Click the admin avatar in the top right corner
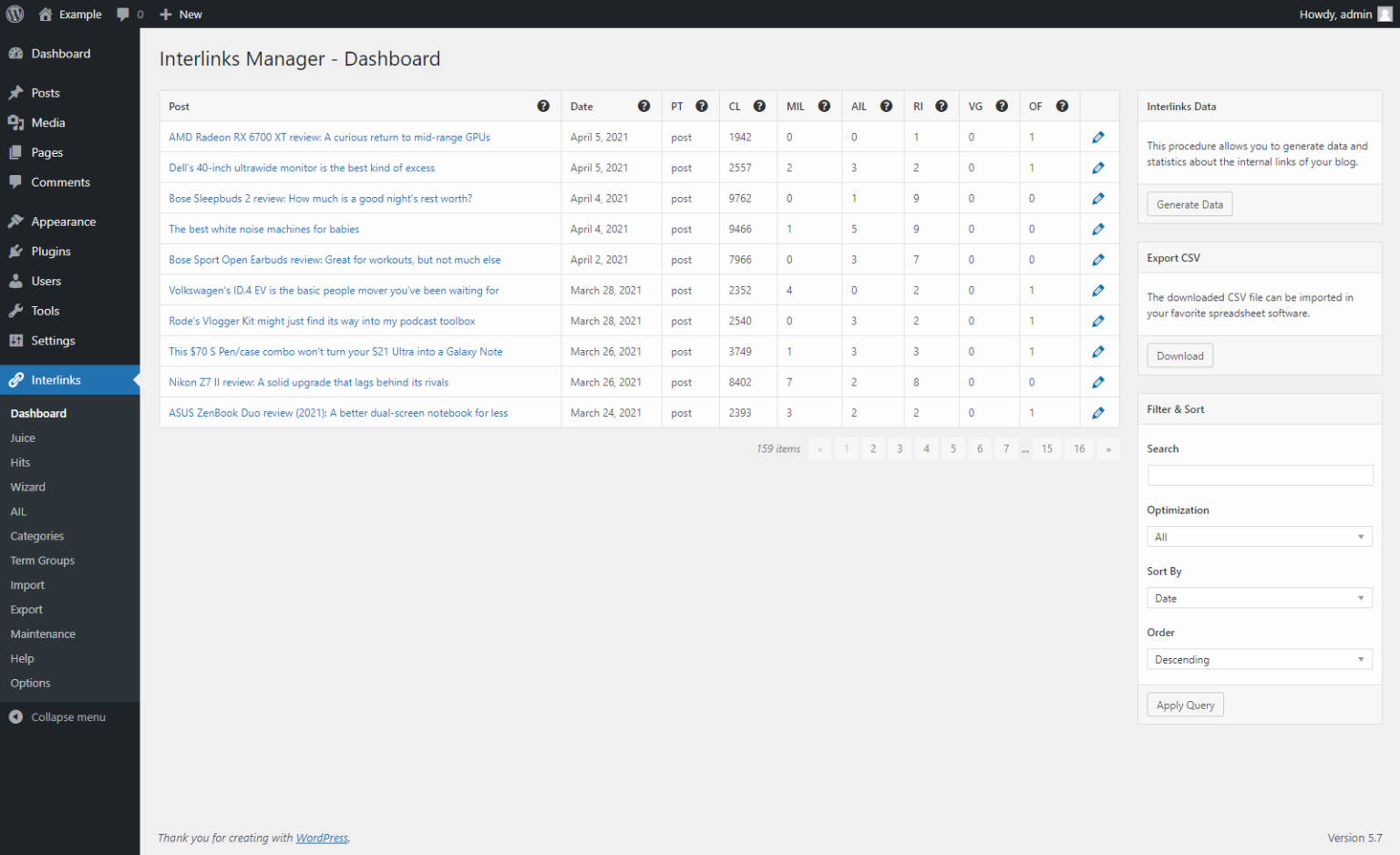Viewport: 1400px width, 855px height. [x=1384, y=14]
